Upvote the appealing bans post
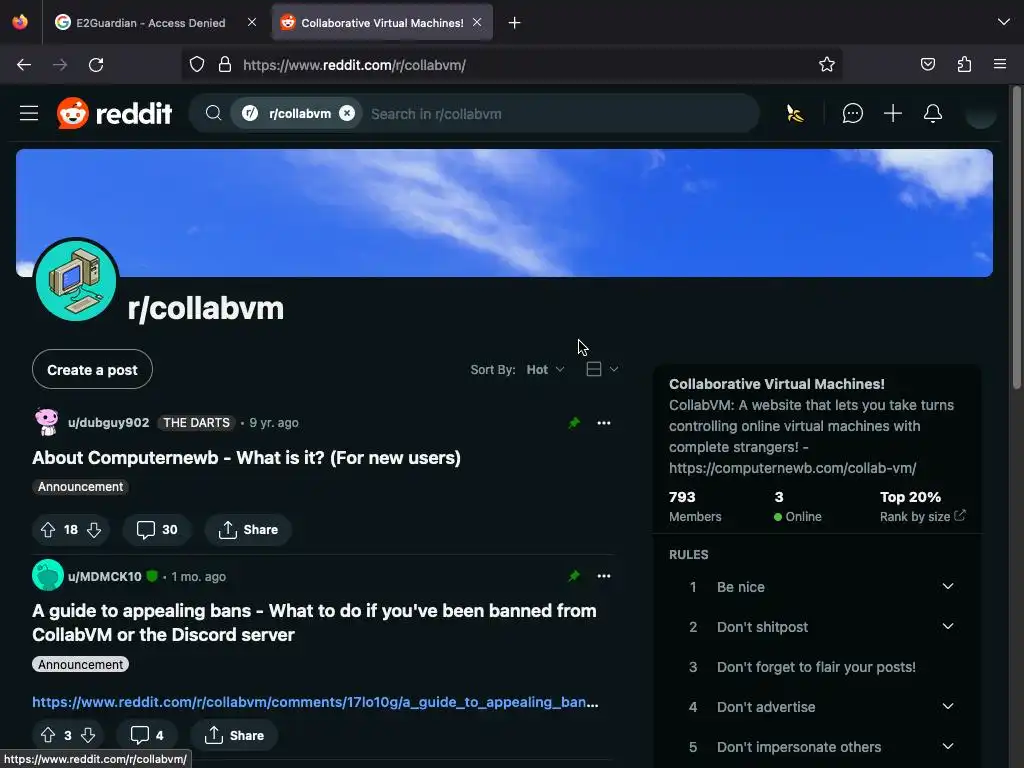The height and width of the screenshot is (768, 1024). [48, 735]
